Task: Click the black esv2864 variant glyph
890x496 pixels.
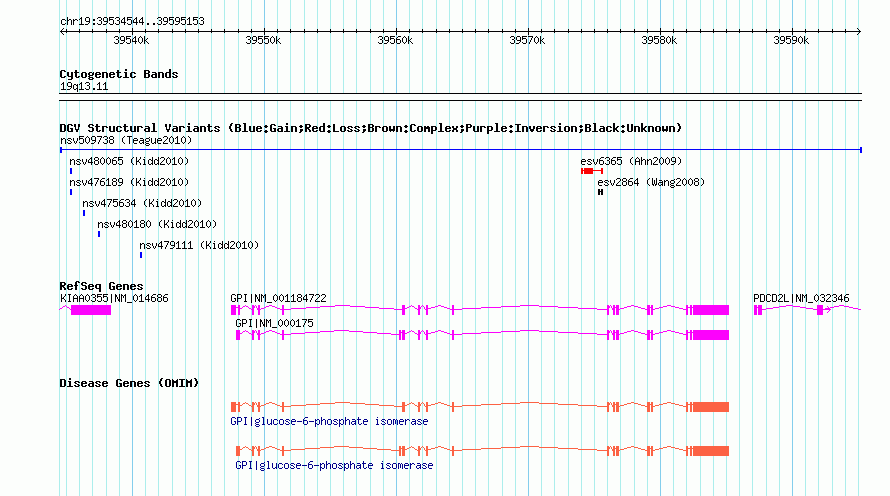Action: click(x=600, y=192)
